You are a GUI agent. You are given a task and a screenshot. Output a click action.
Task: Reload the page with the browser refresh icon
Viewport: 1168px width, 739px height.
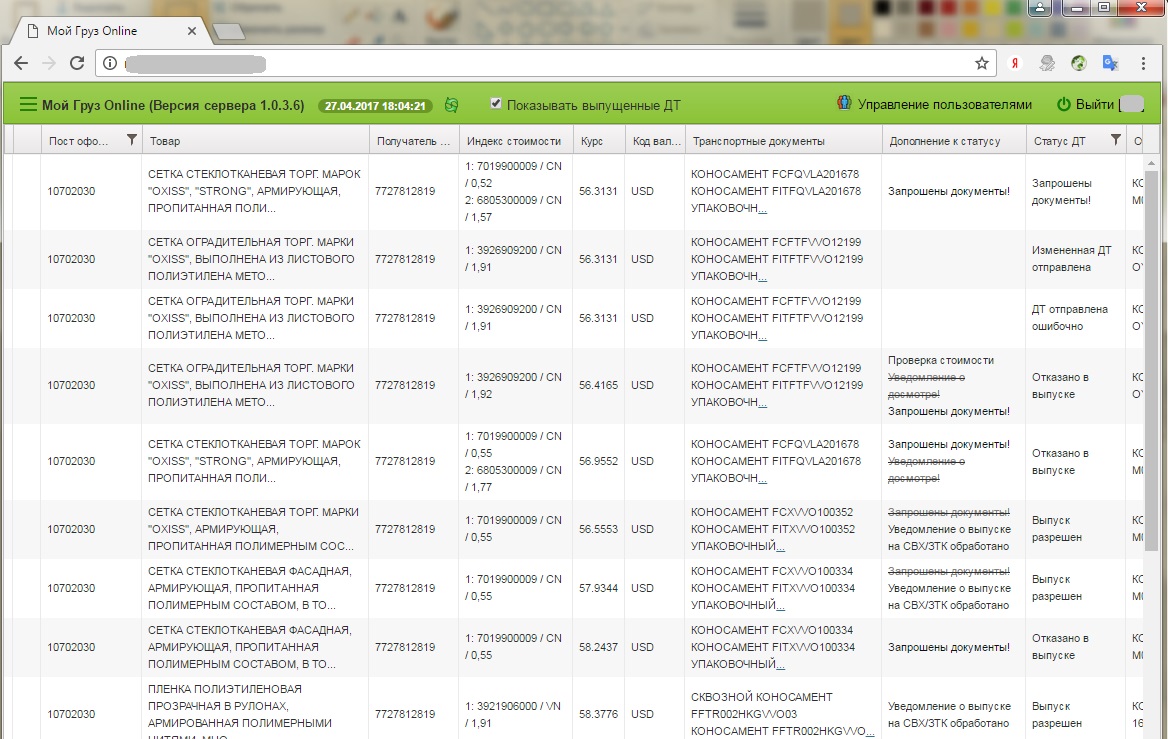[77, 63]
